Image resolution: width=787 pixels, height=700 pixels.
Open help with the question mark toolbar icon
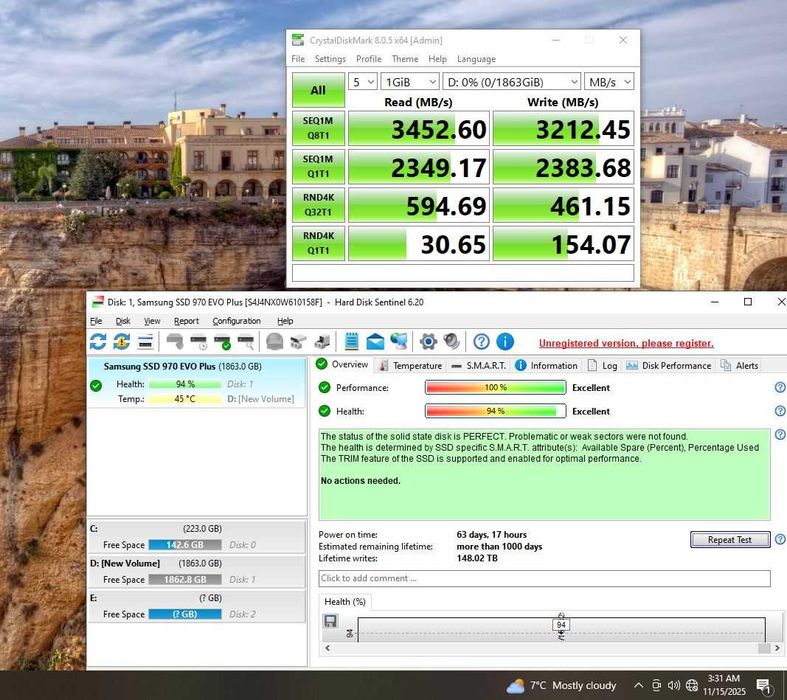[481, 342]
